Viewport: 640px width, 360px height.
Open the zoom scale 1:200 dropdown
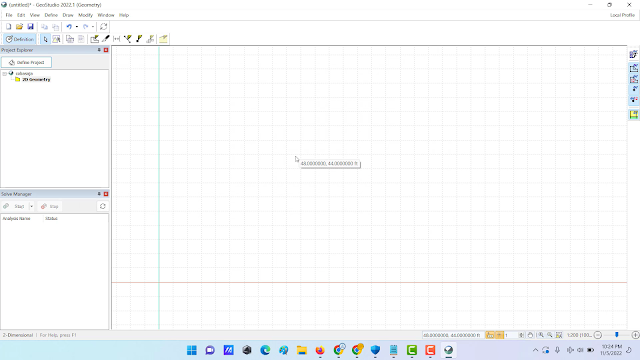point(579,335)
